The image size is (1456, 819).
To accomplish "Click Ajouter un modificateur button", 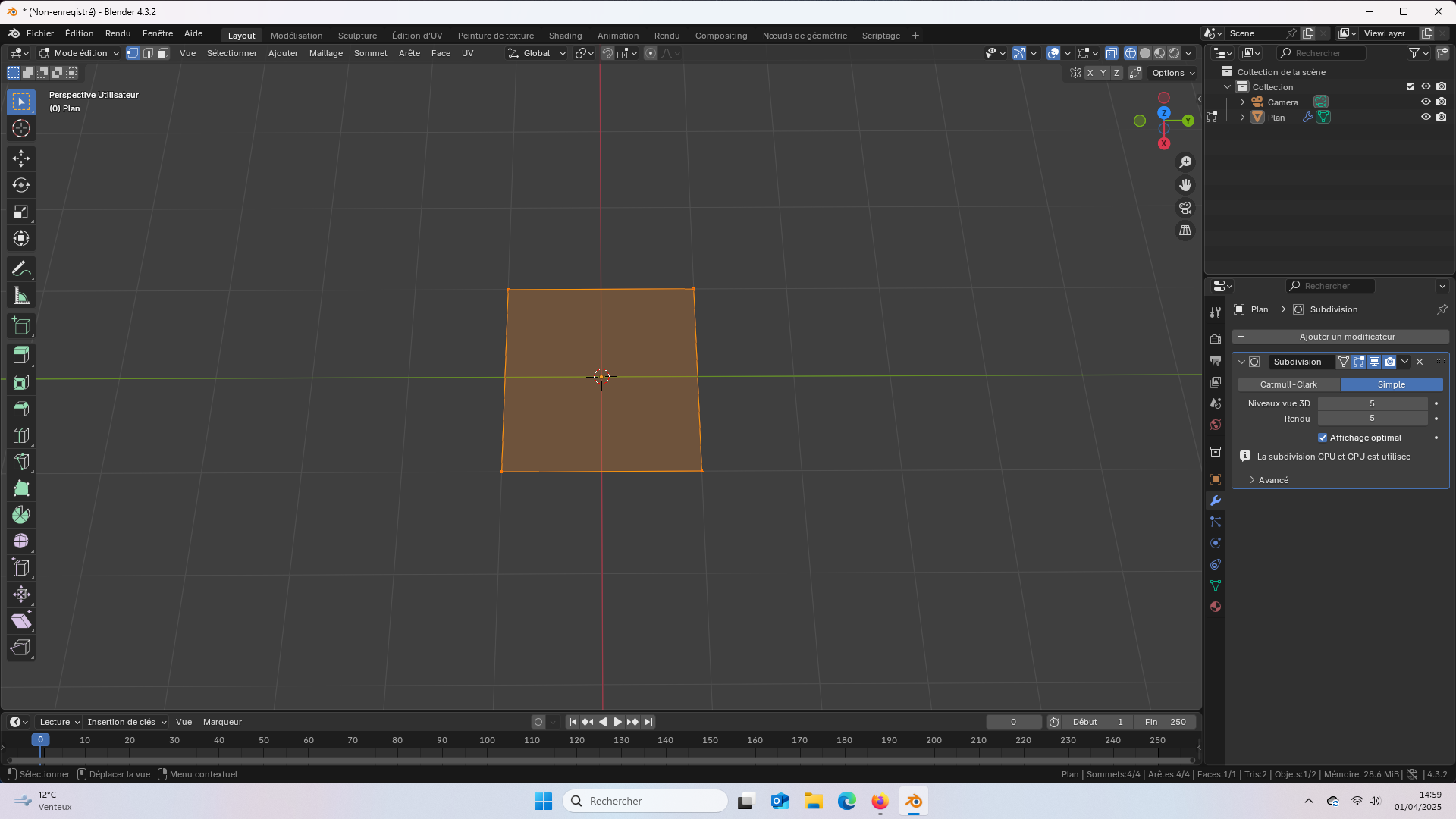I will tap(1340, 337).
